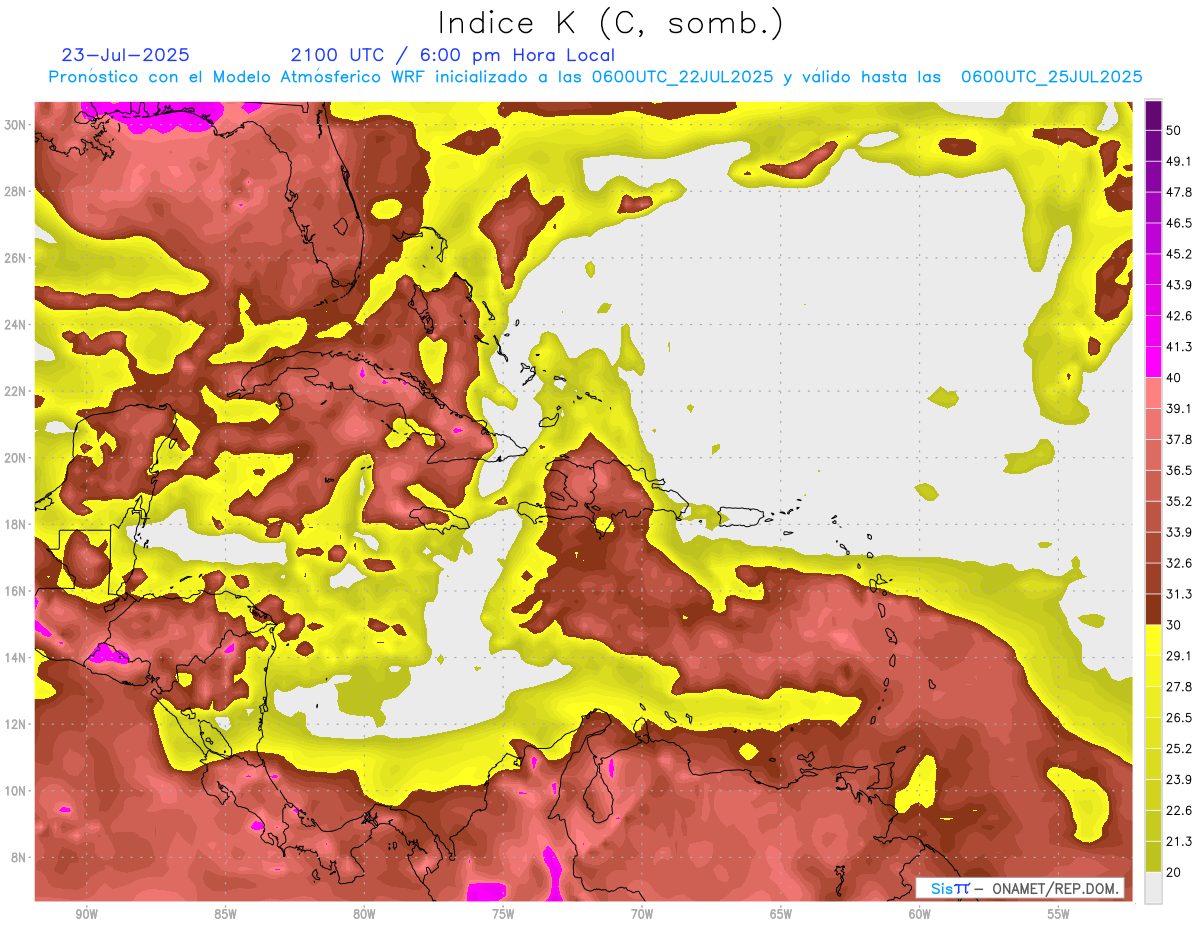Pick the light grey colorbar swatch below 20
The height and width of the screenshot is (927, 1200).
coord(1153,888)
